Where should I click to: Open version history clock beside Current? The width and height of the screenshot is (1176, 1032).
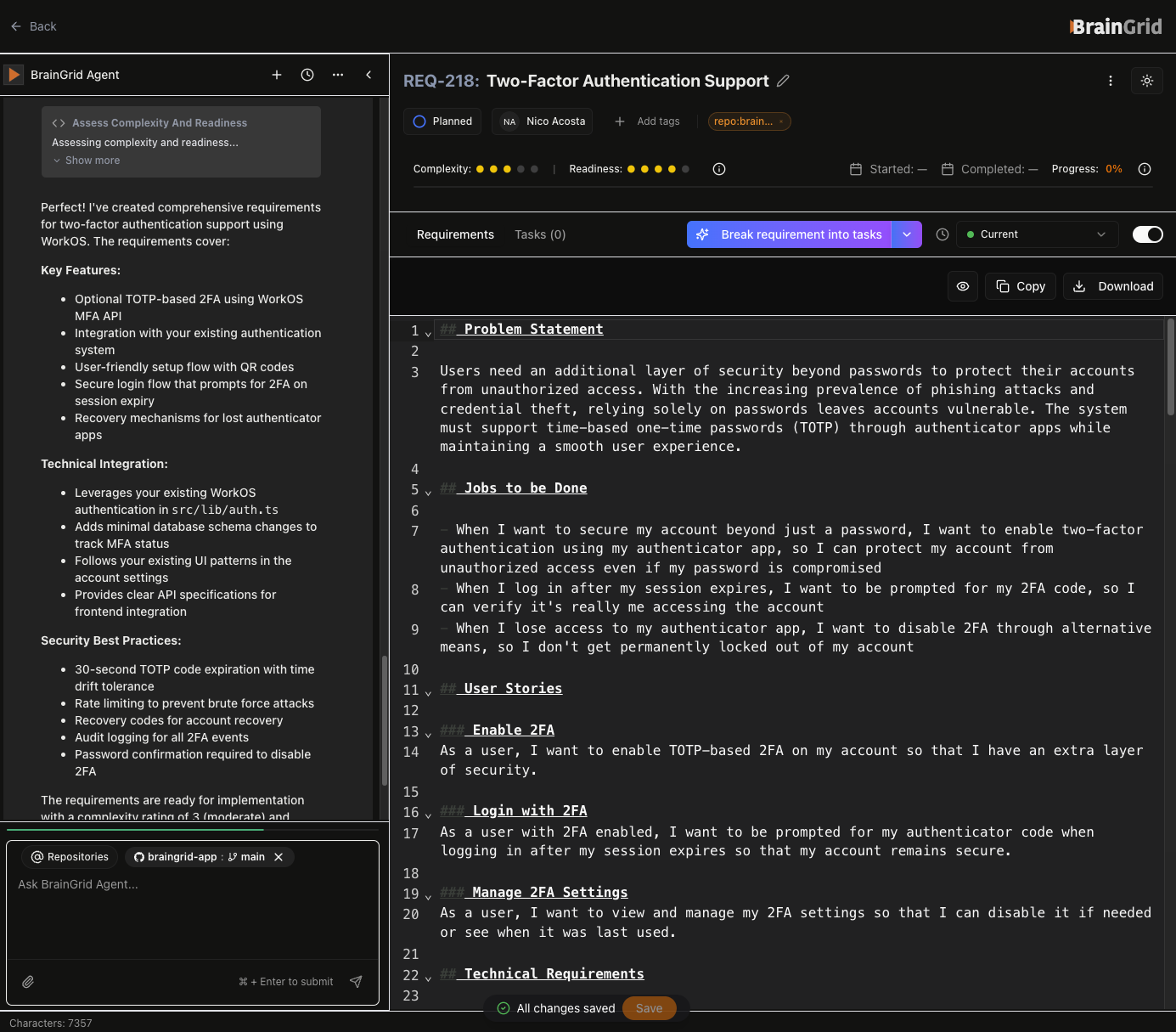point(942,234)
